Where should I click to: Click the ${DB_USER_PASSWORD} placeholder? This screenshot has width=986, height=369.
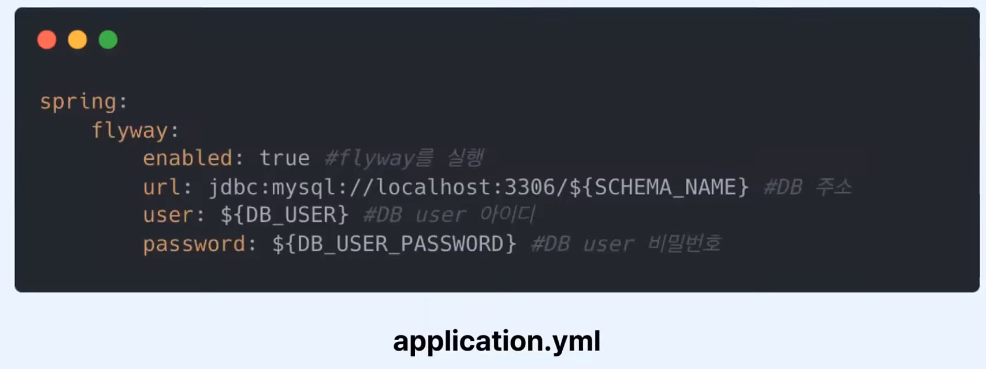394,244
